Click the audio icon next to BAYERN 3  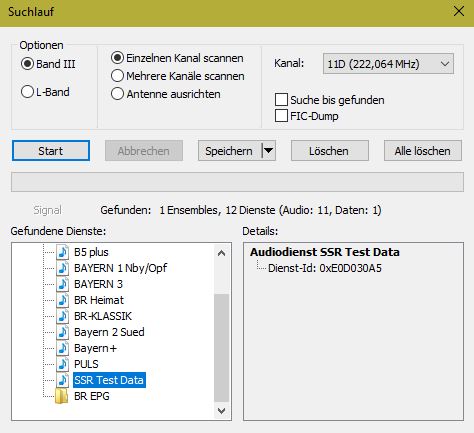pos(62,284)
